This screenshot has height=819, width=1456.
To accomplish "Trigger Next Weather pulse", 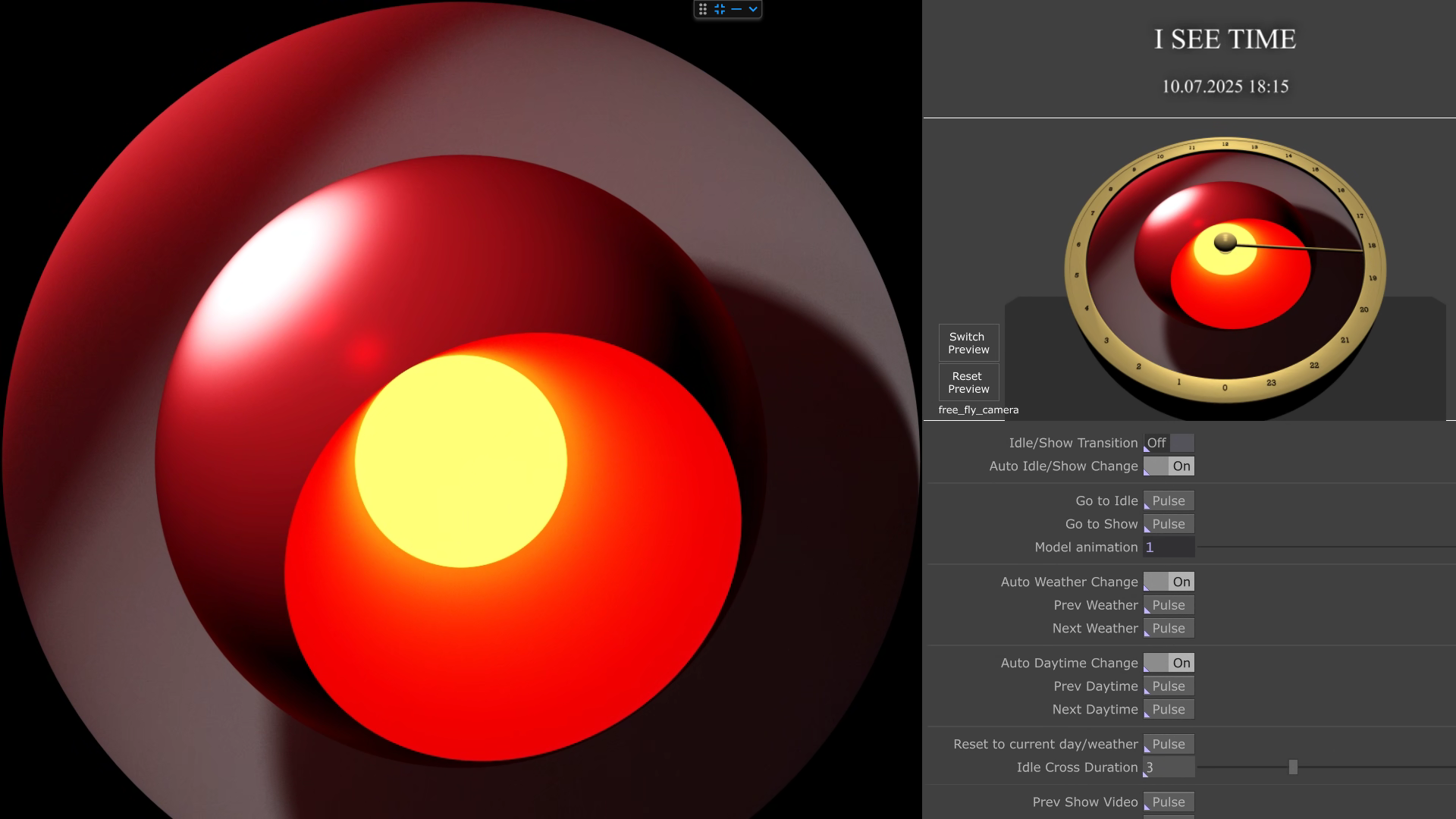I will tap(1169, 629).
